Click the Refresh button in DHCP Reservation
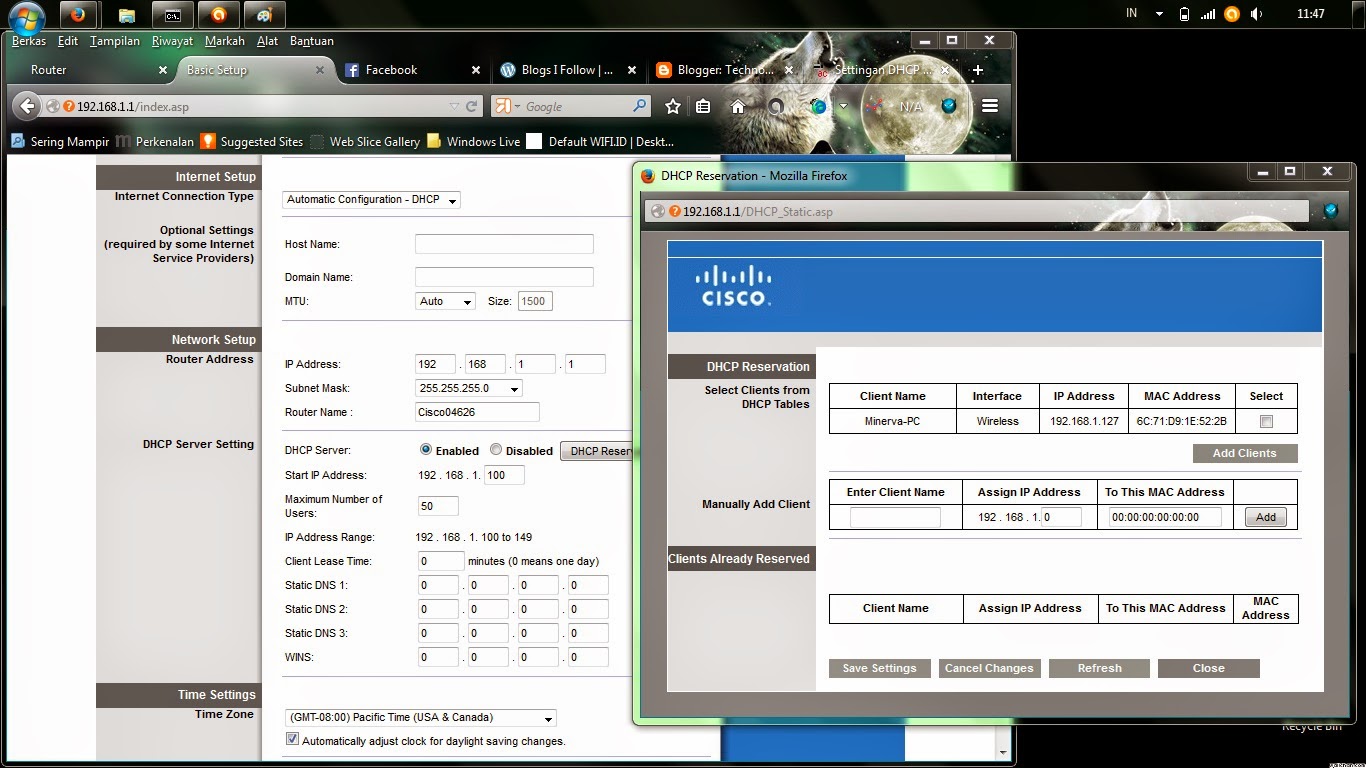The height and width of the screenshot is (768, 1366). [1100, 668]
